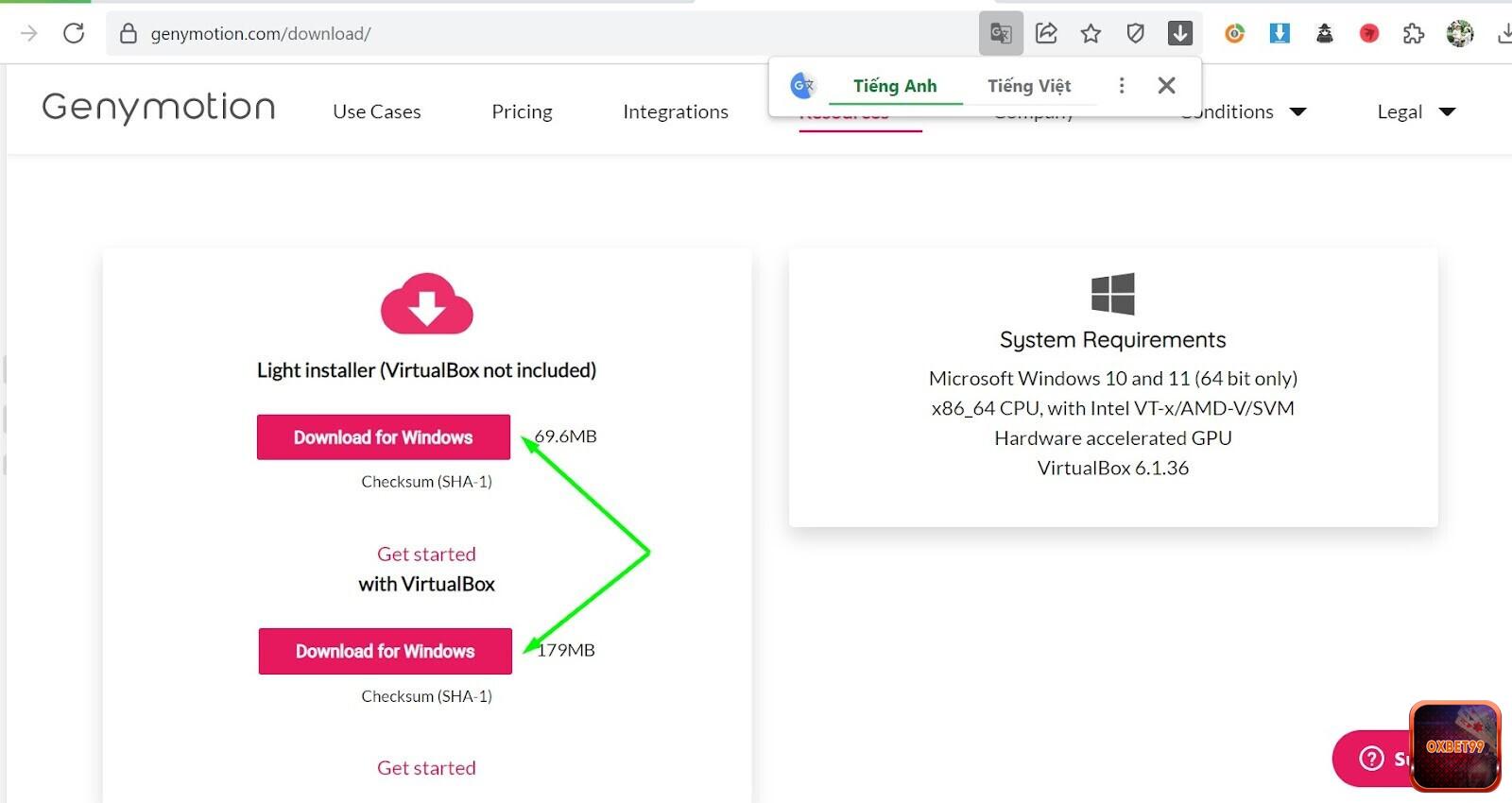Click 'Hardware accelerated GPU' text
This screenshot has height=803, width=1512.
pyautogui.click(x=1113, y=438)
